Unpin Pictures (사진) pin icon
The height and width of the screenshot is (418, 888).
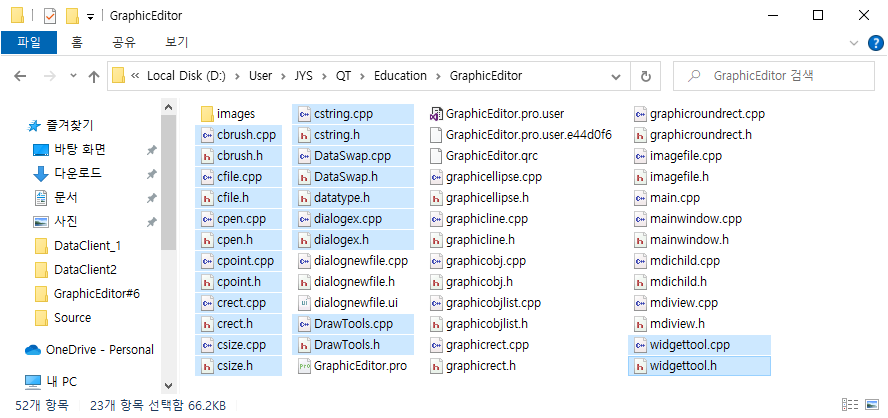[x=151, y=222]
